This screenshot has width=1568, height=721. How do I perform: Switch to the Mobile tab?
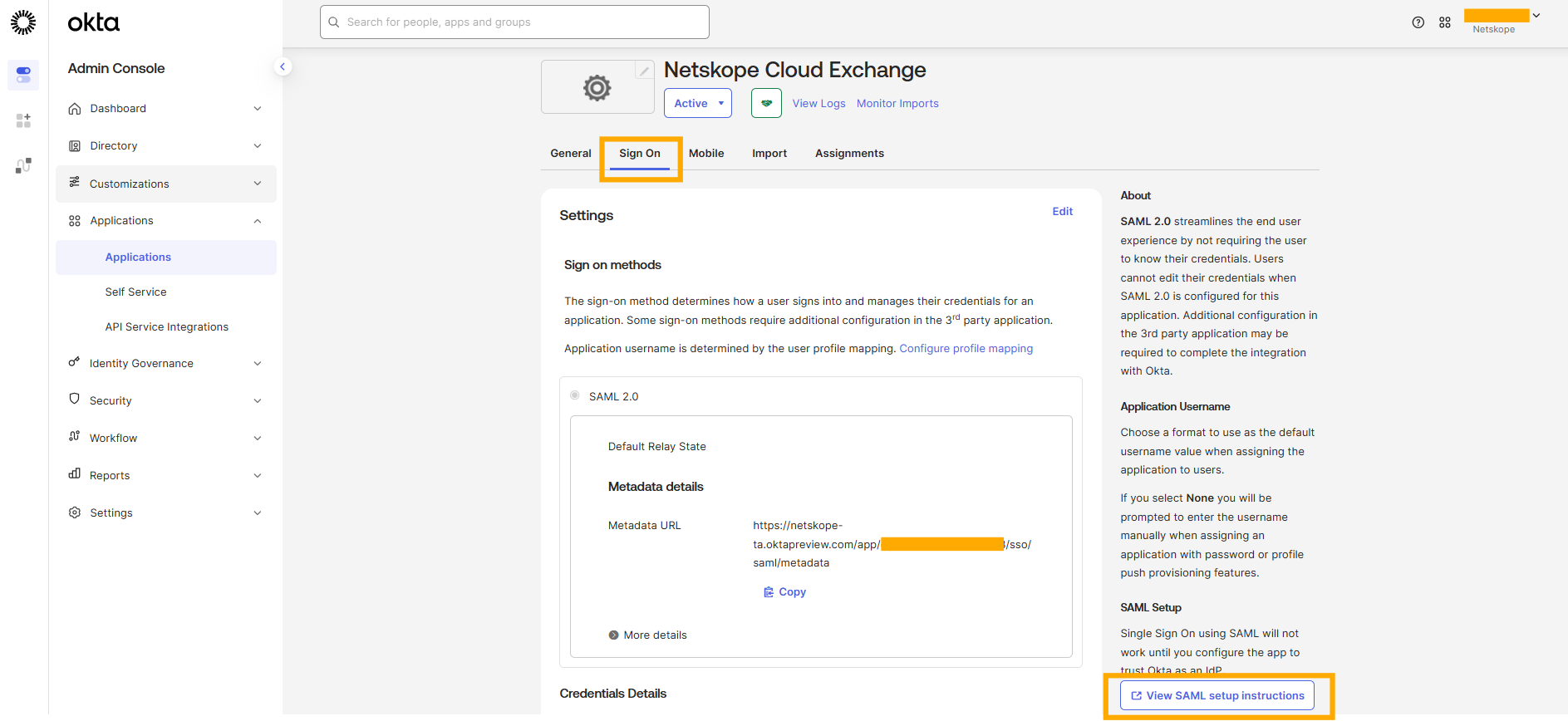(x=706, y=154)
